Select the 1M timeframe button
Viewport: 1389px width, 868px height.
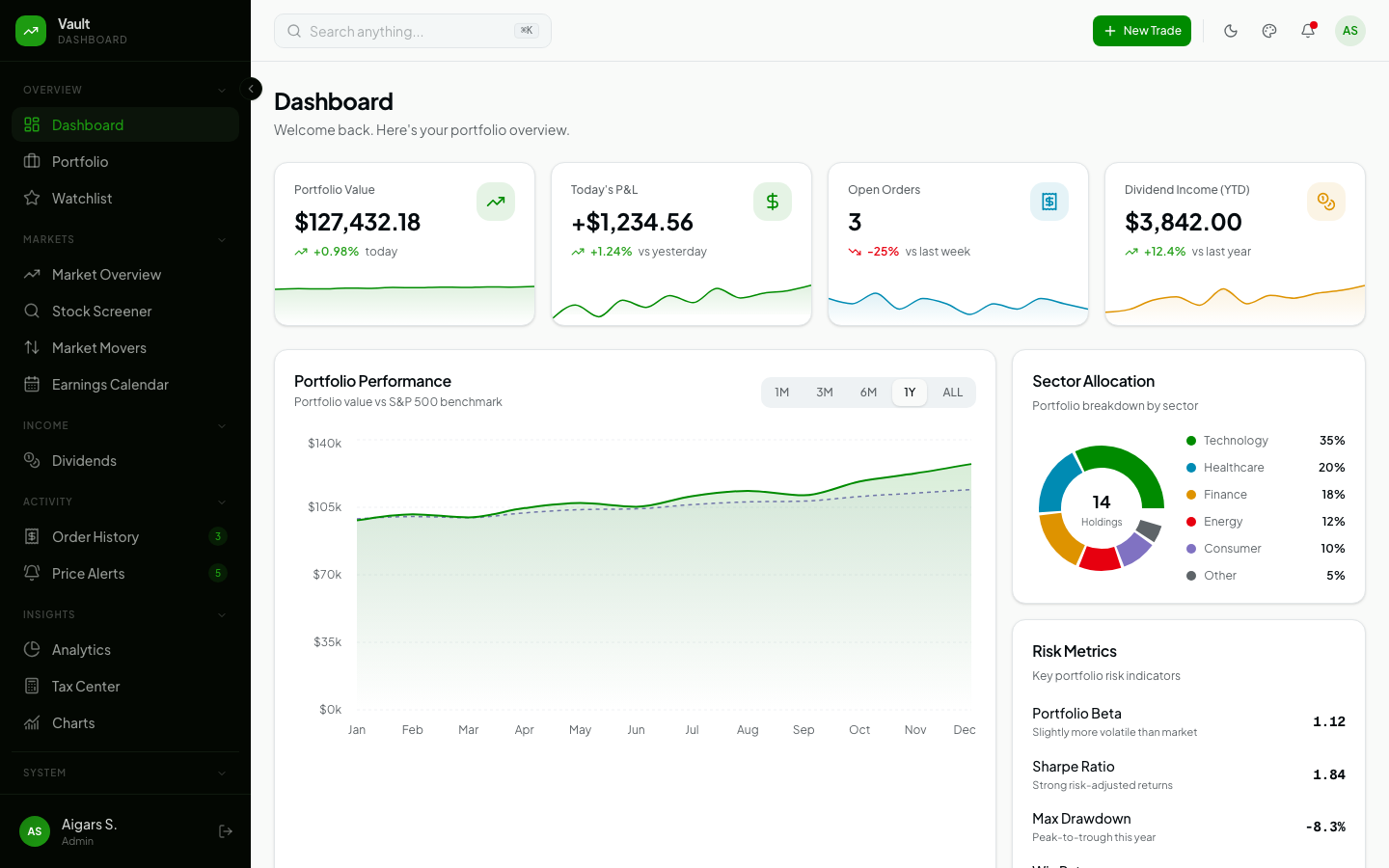pyautogui.click(x=781, y=392)
